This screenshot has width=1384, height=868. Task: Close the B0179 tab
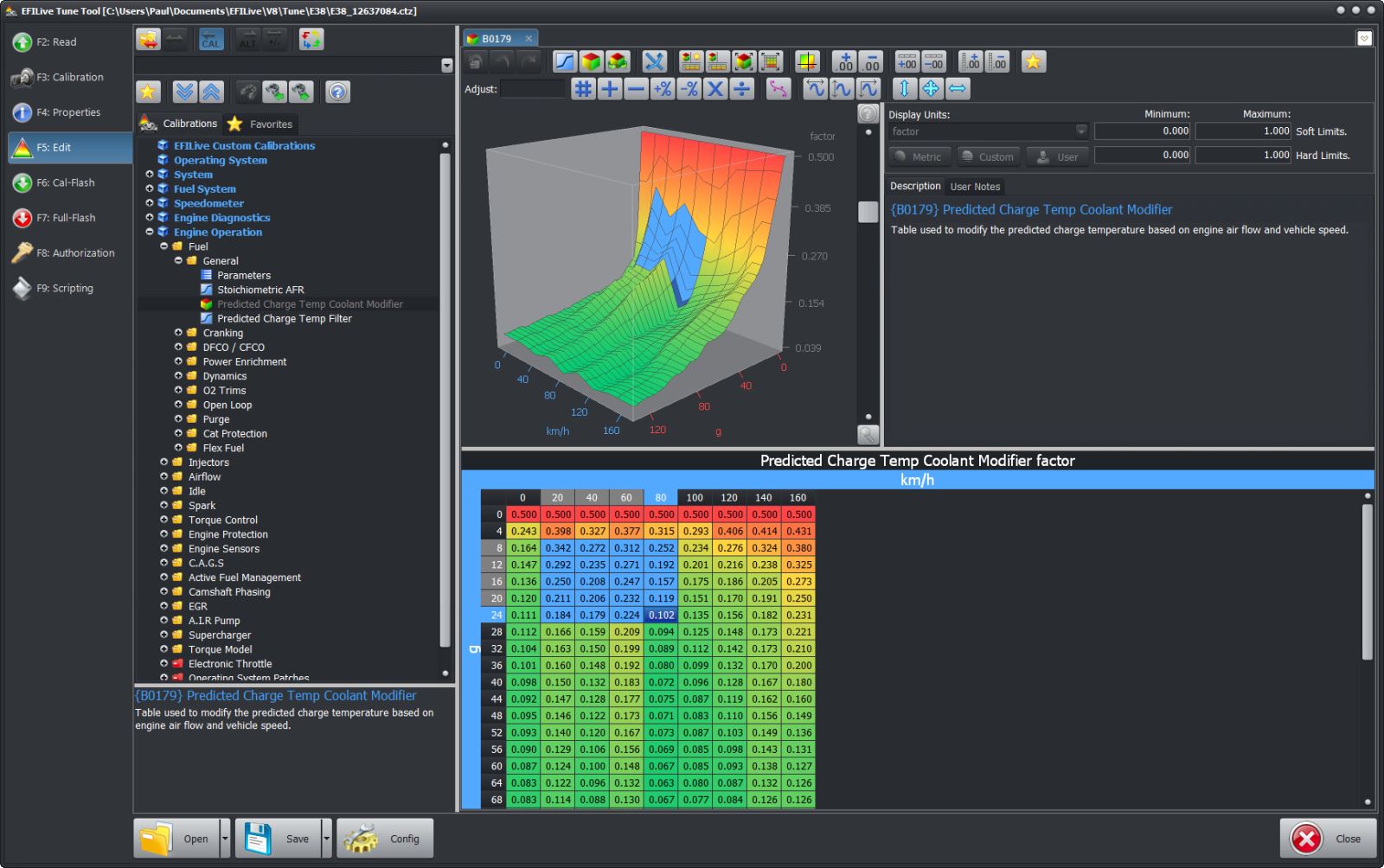[529, 38]
